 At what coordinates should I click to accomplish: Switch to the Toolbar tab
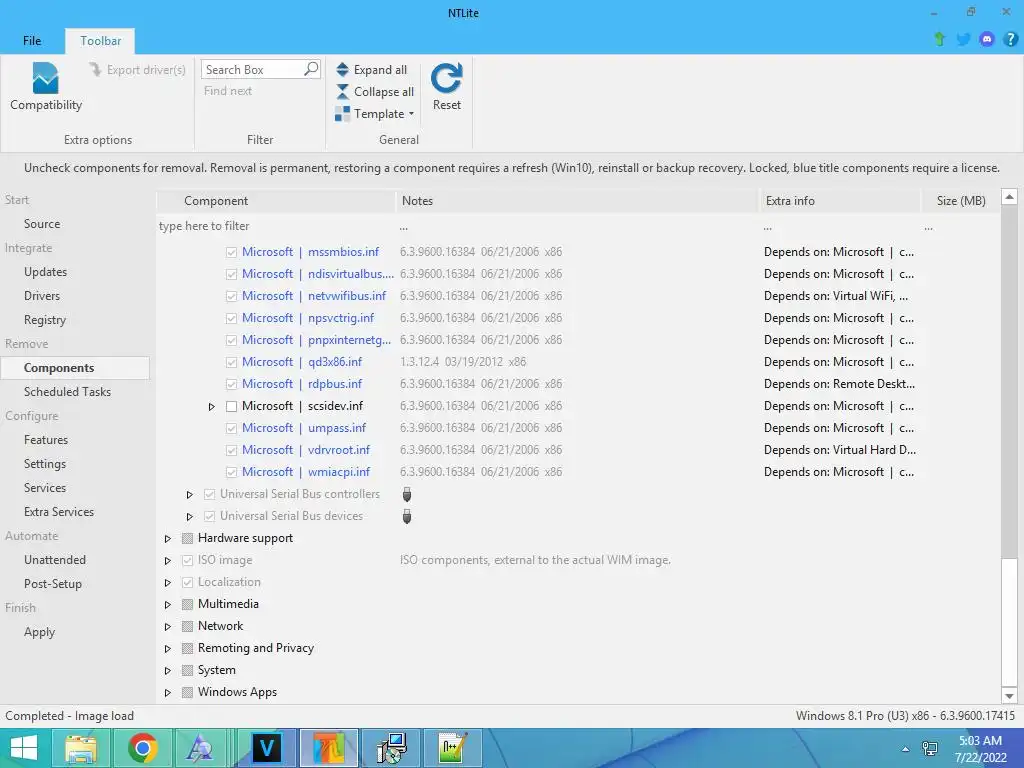101,40
